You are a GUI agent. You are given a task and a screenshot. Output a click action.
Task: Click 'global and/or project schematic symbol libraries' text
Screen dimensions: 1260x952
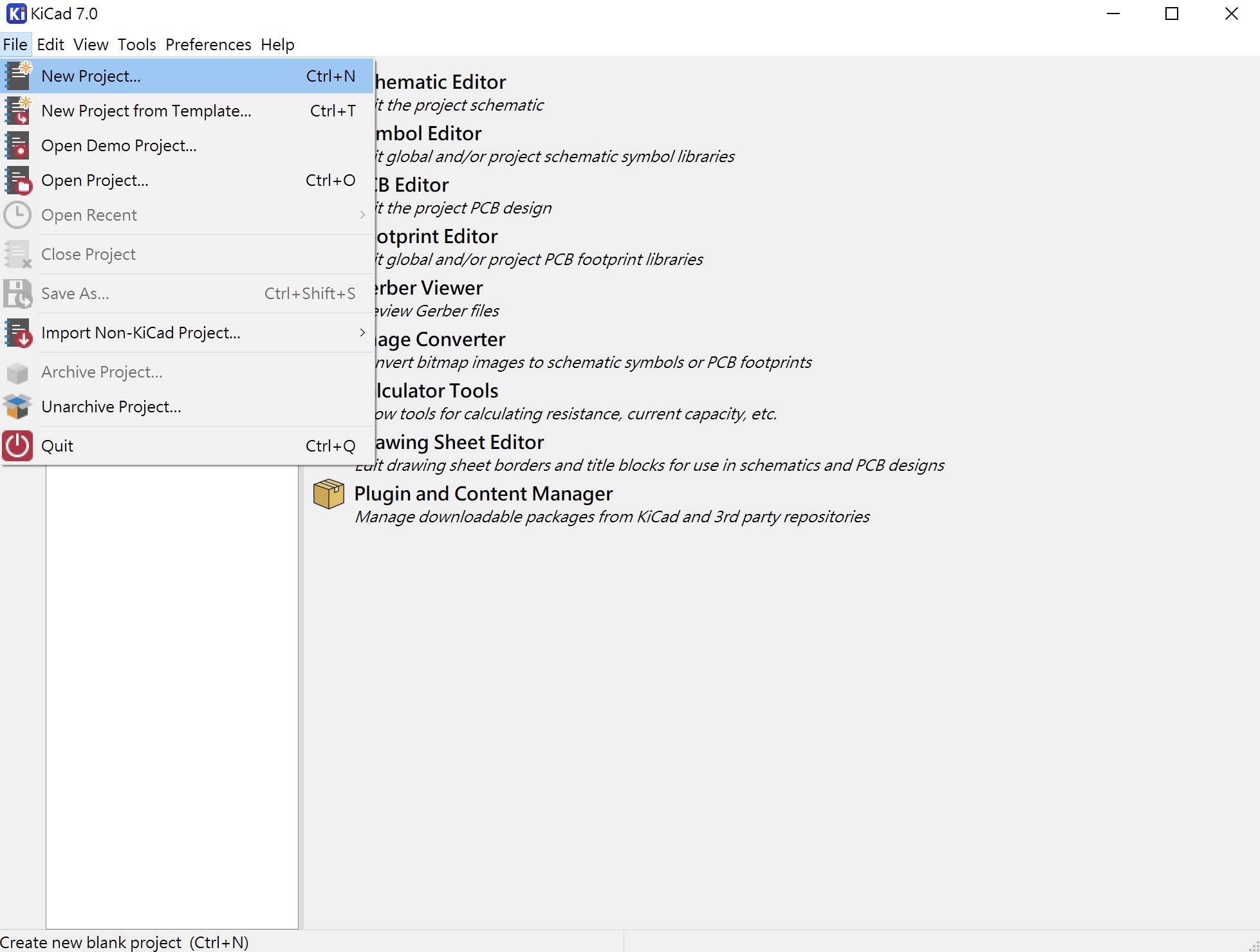point(560,157)
